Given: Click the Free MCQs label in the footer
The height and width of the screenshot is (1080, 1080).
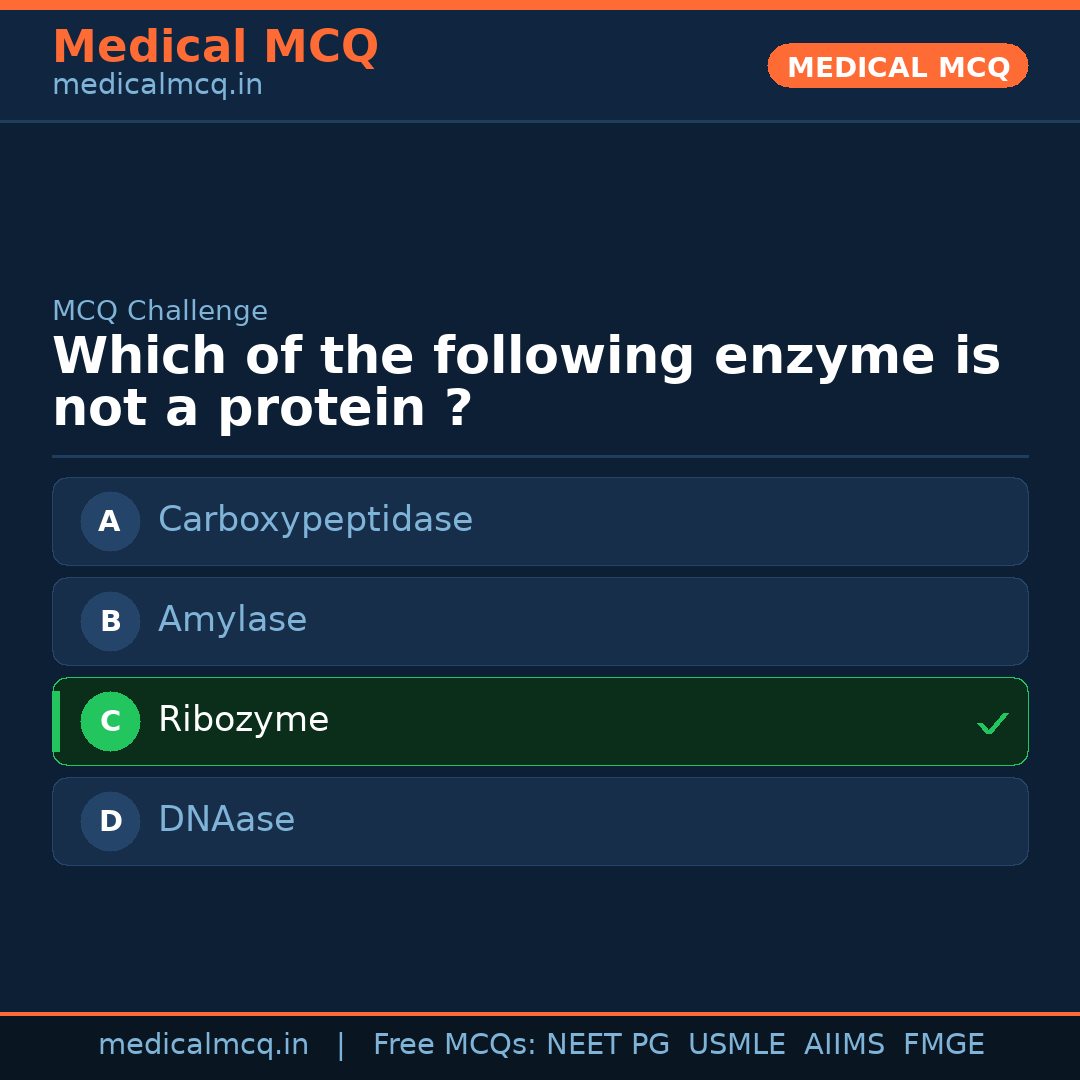Looking at the screenshot, I should 454,1045.
